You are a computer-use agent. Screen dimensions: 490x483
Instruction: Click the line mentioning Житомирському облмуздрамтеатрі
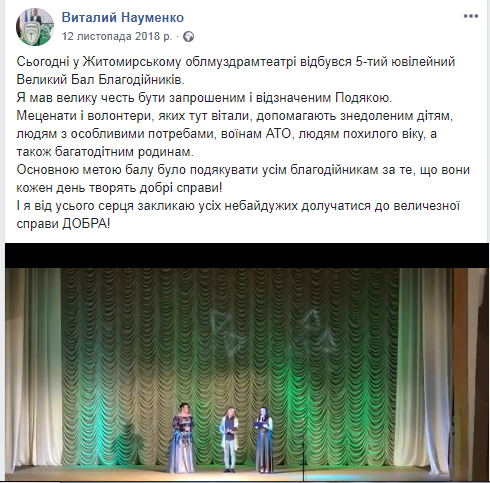[236, 62]
